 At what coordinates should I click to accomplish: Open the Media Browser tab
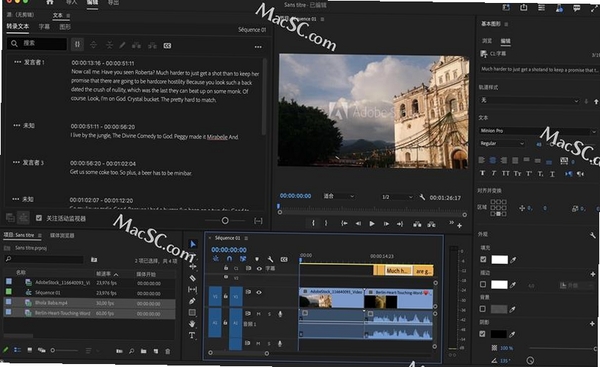tap(62, 235)
